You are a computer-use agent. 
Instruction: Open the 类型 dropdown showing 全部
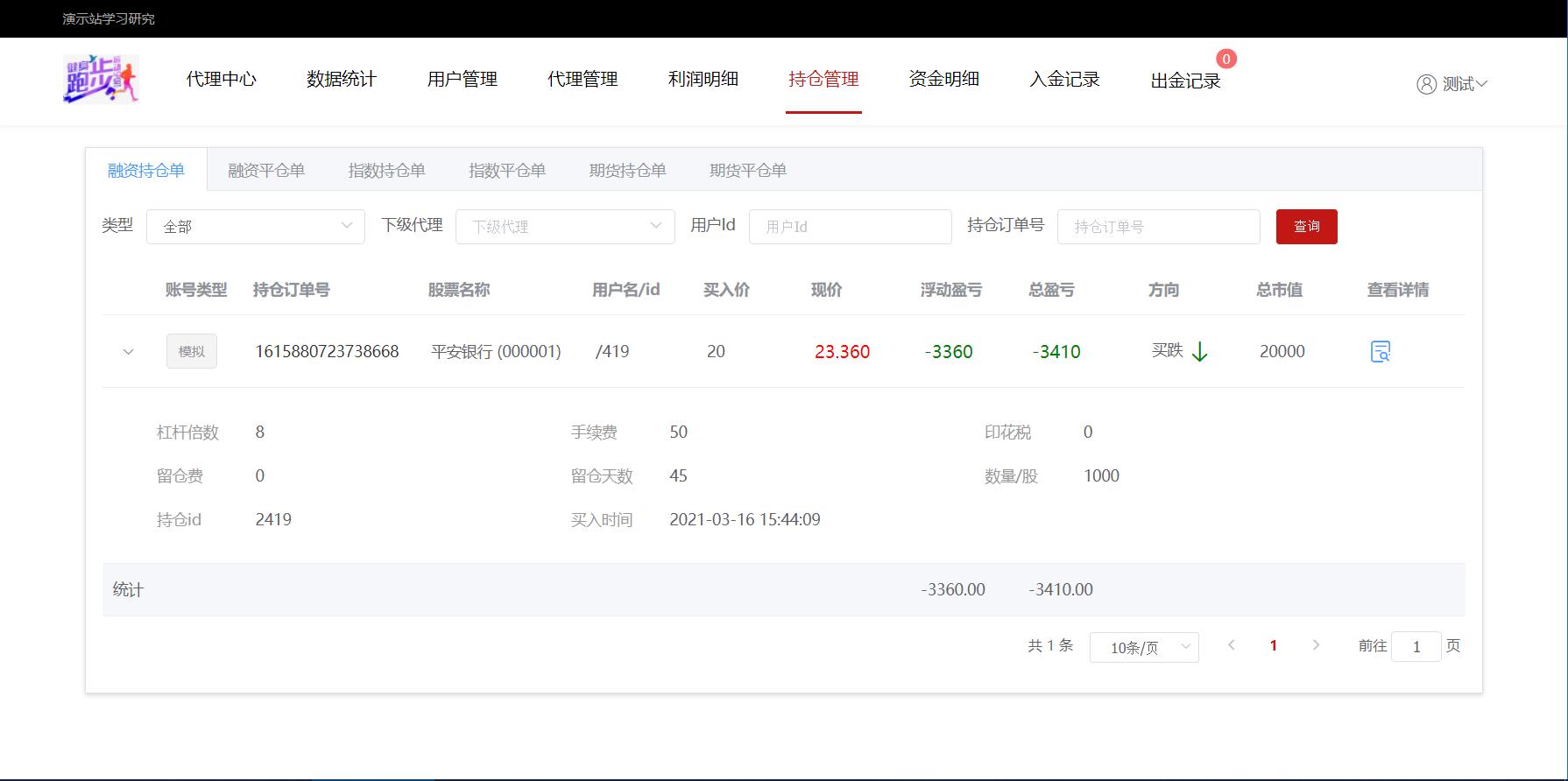pyautogui.click(x=256, y=227)
